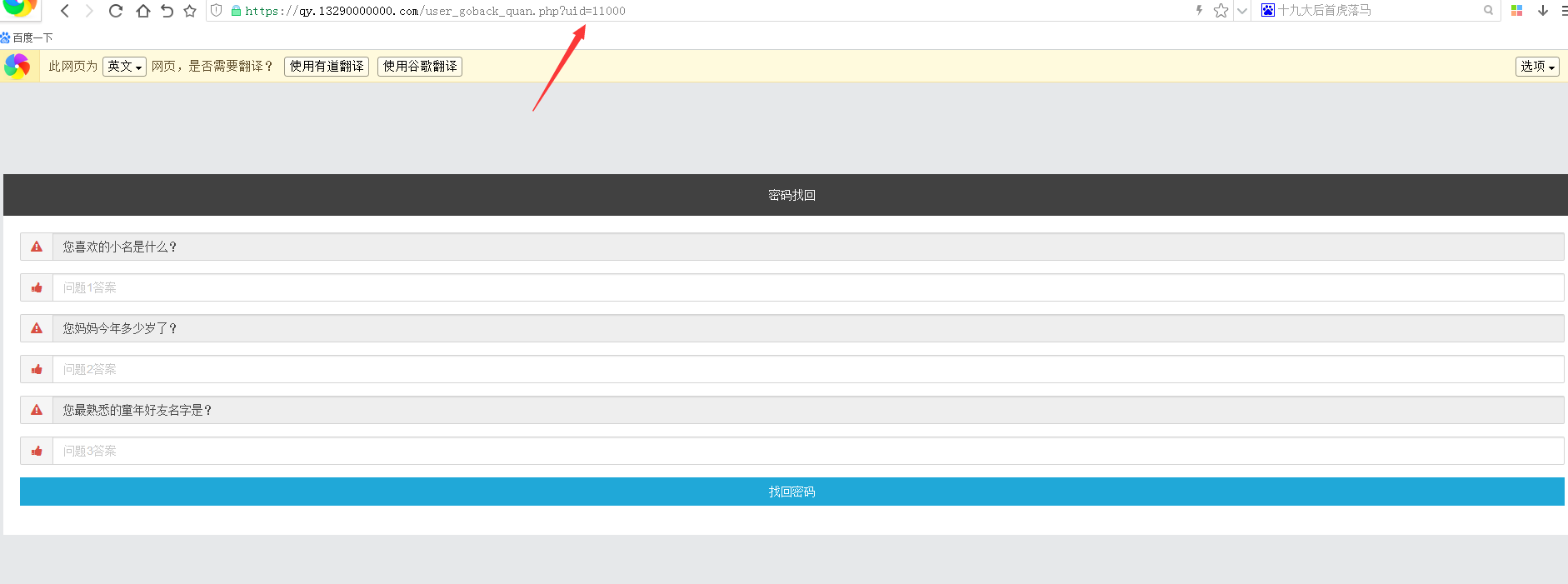Open the 选项 options dropdown
Screen dimensions: 1568x584
1536,67
